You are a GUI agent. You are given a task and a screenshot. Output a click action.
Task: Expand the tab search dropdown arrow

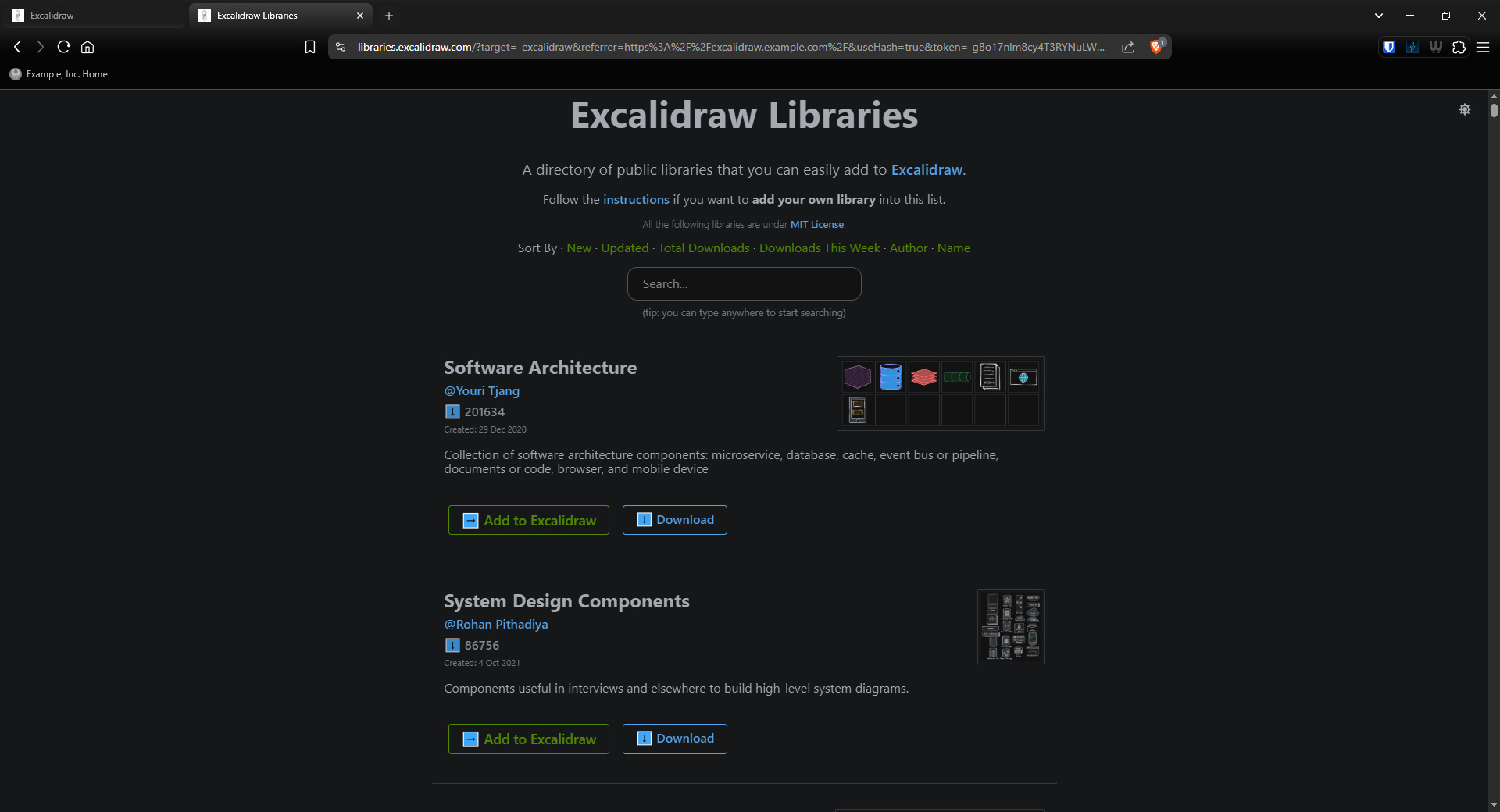(1378, 16)
